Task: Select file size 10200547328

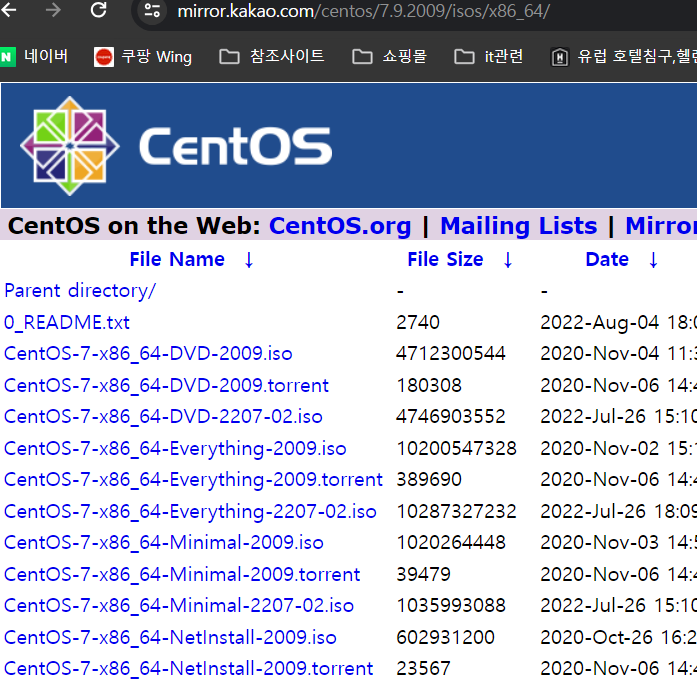Action: 456,449
